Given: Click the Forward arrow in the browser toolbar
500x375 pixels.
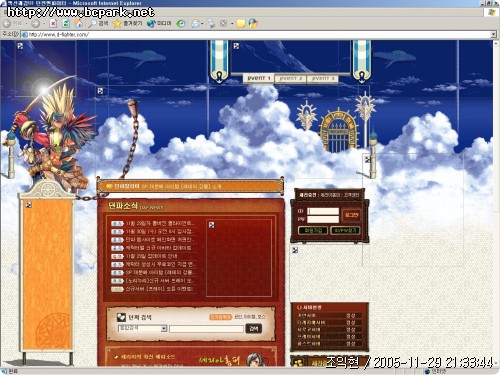Looking at the screenshot, I should pos(35,24).
